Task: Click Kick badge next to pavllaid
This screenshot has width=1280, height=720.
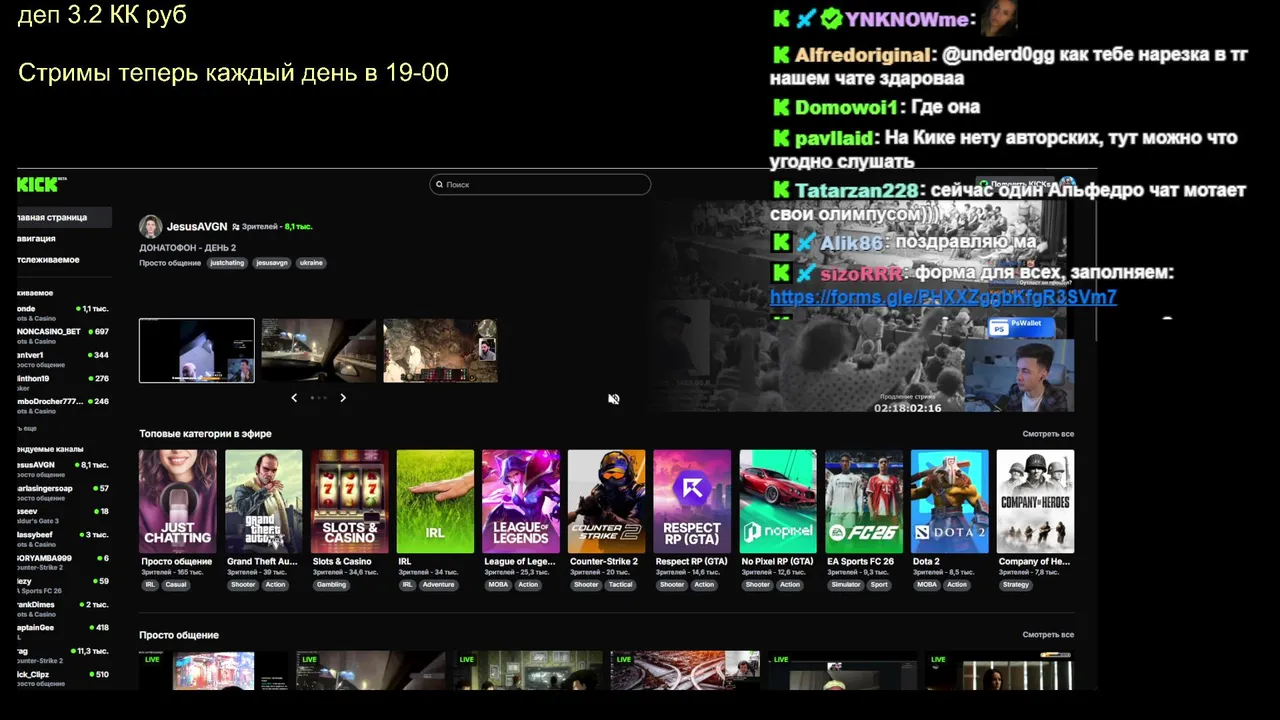Action: coord(781,138)
